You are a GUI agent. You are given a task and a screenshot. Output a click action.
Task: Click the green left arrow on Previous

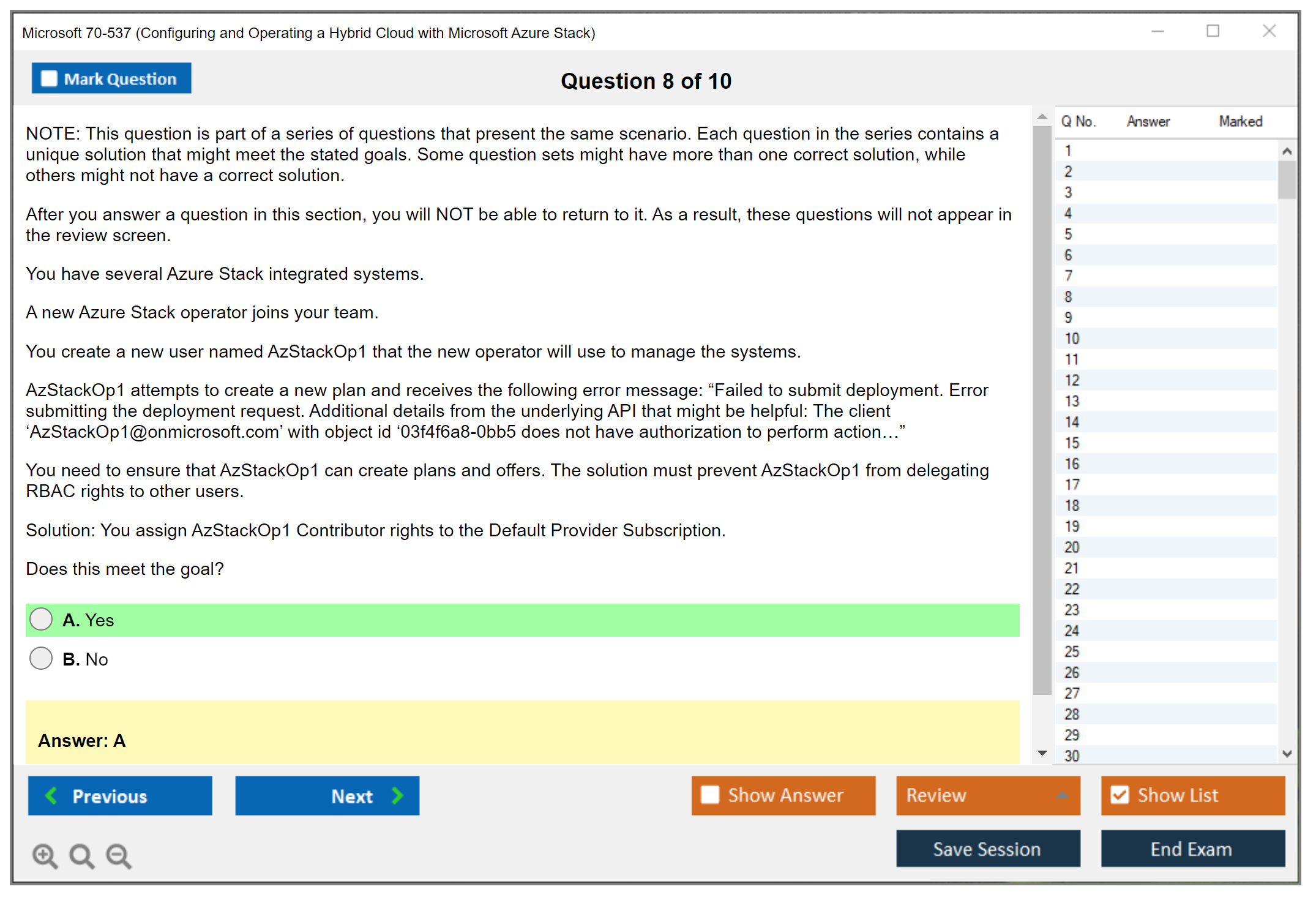[x=51, y=795]
